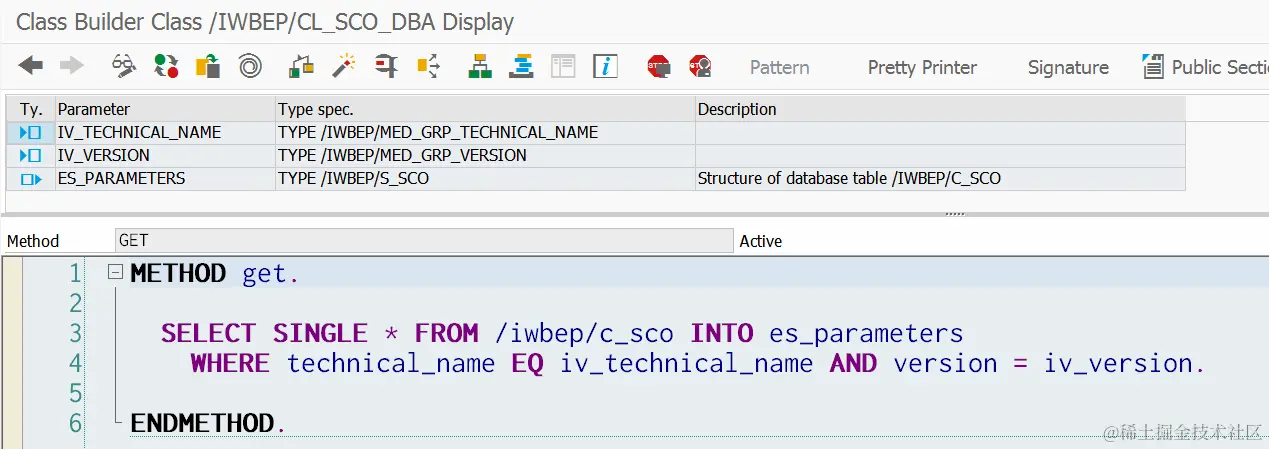The width and height of the screenshot is (1269, 449).
Task: Open Where-Used List icon
Action: pyautogui.click(x=428, y=66)
